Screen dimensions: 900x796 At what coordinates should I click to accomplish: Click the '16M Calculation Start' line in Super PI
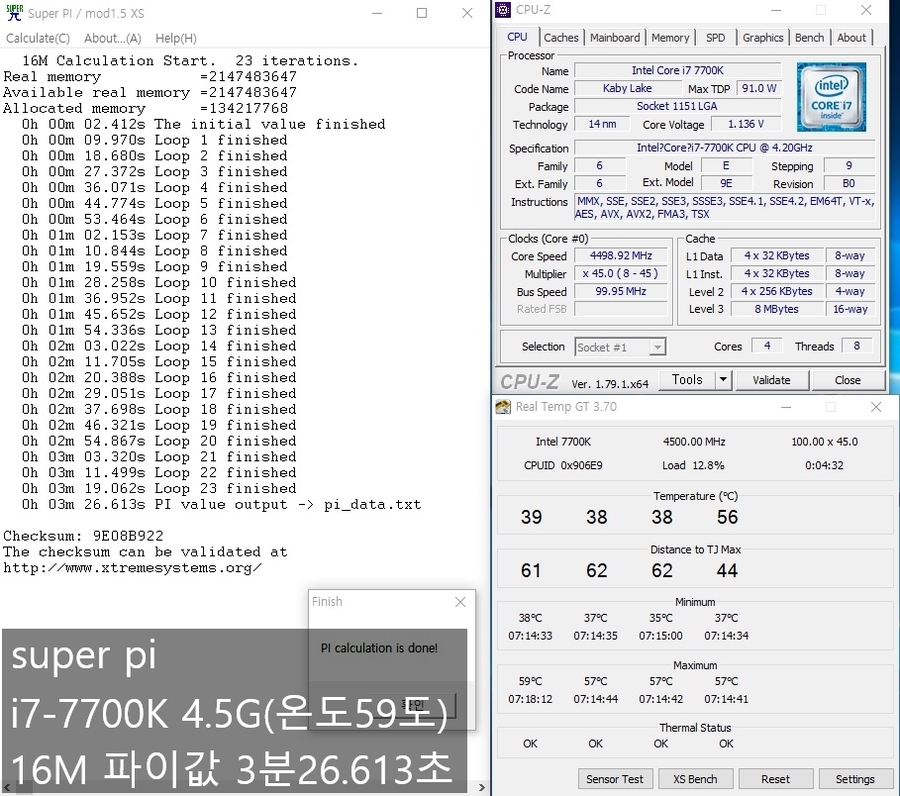point(190,61)
